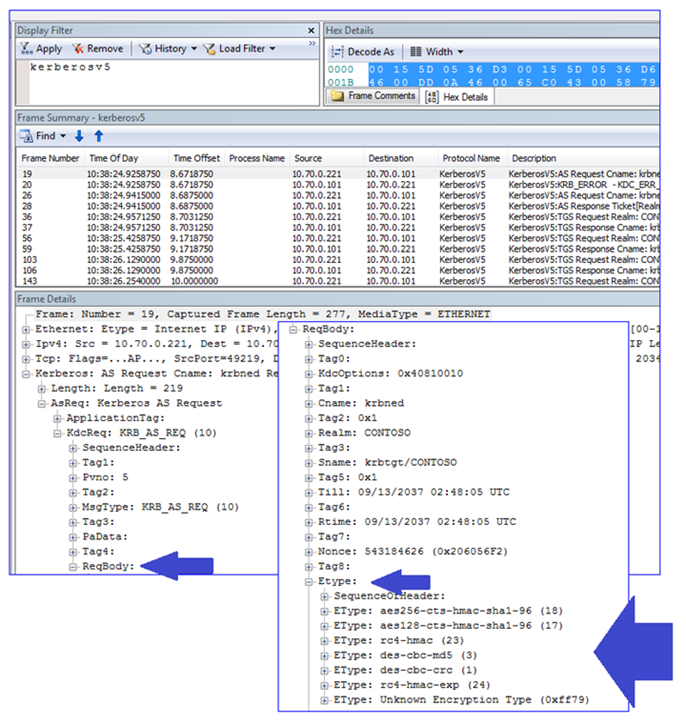The width and height of the screenshot is (686, 725).
Task: Sort by Protocol Name column
Action: click(471, 158)
